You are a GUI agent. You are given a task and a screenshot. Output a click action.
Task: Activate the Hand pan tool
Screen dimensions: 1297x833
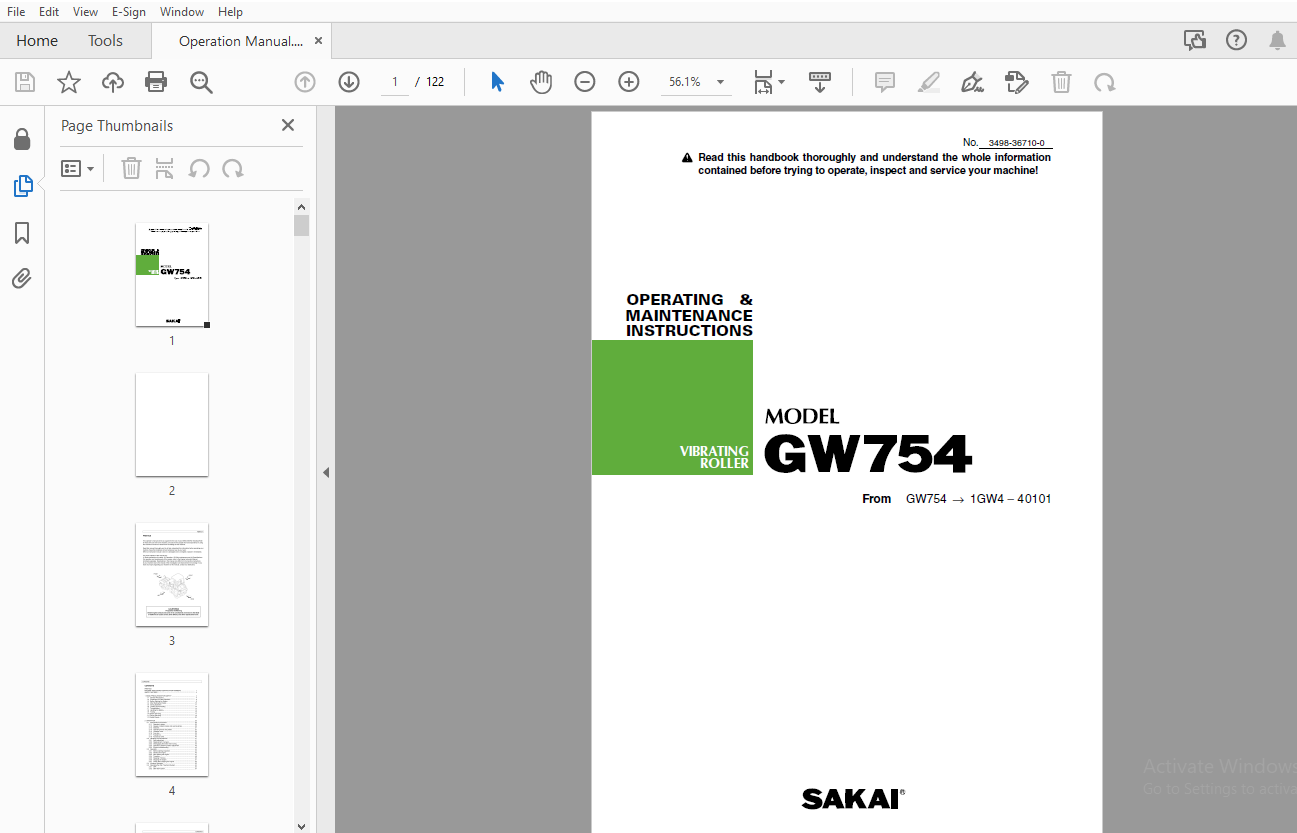coord(541,82)
